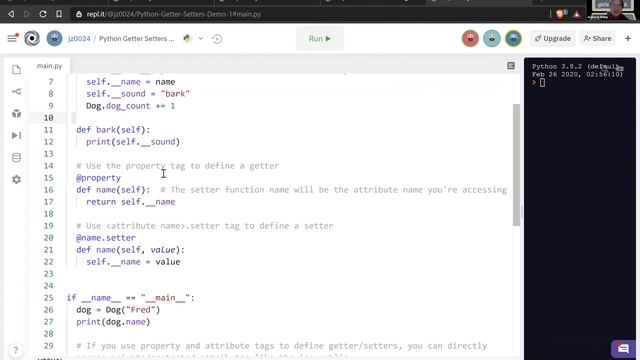Click the light blue collaborator avatar
The height and width of the screenshot is (360, 640).
492,38
